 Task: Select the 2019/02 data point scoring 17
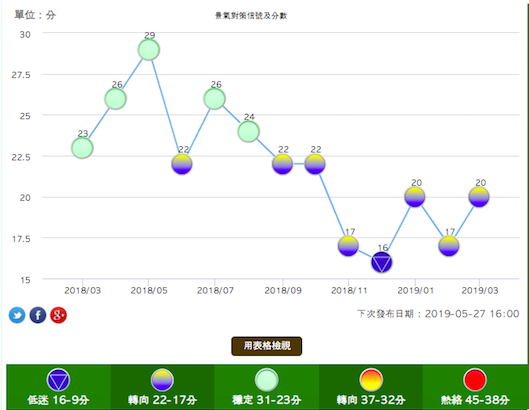449,246
